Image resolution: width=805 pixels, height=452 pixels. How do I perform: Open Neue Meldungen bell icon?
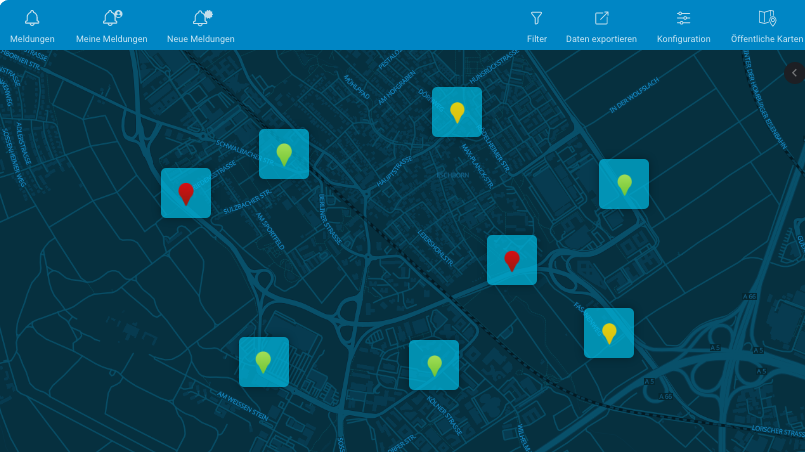tap(202, 18)
